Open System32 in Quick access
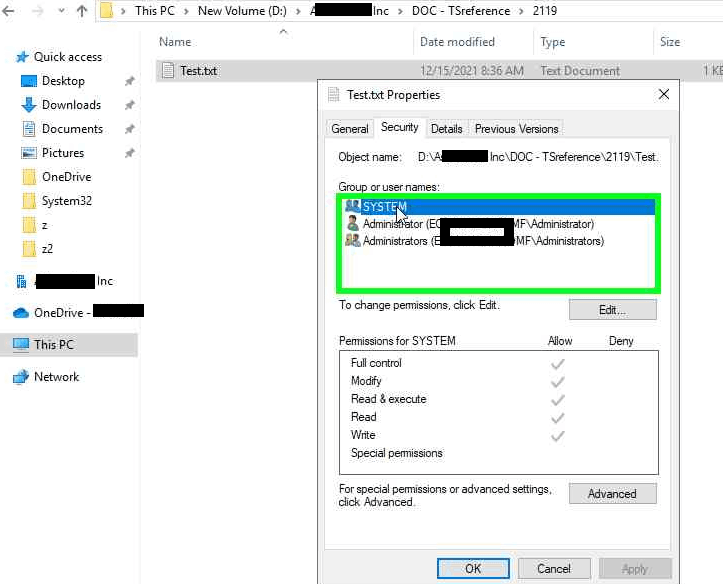Screen dimensions: 723x584 67,201
